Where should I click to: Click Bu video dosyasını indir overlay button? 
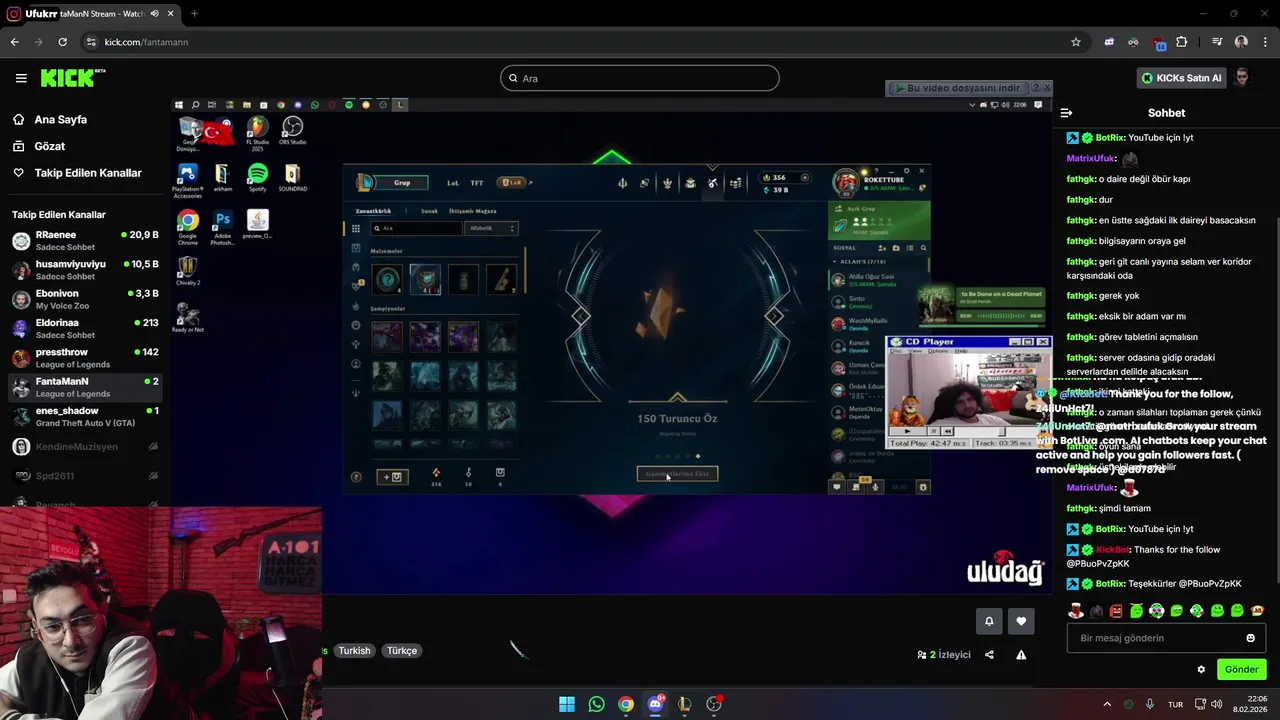click(958, 88)
